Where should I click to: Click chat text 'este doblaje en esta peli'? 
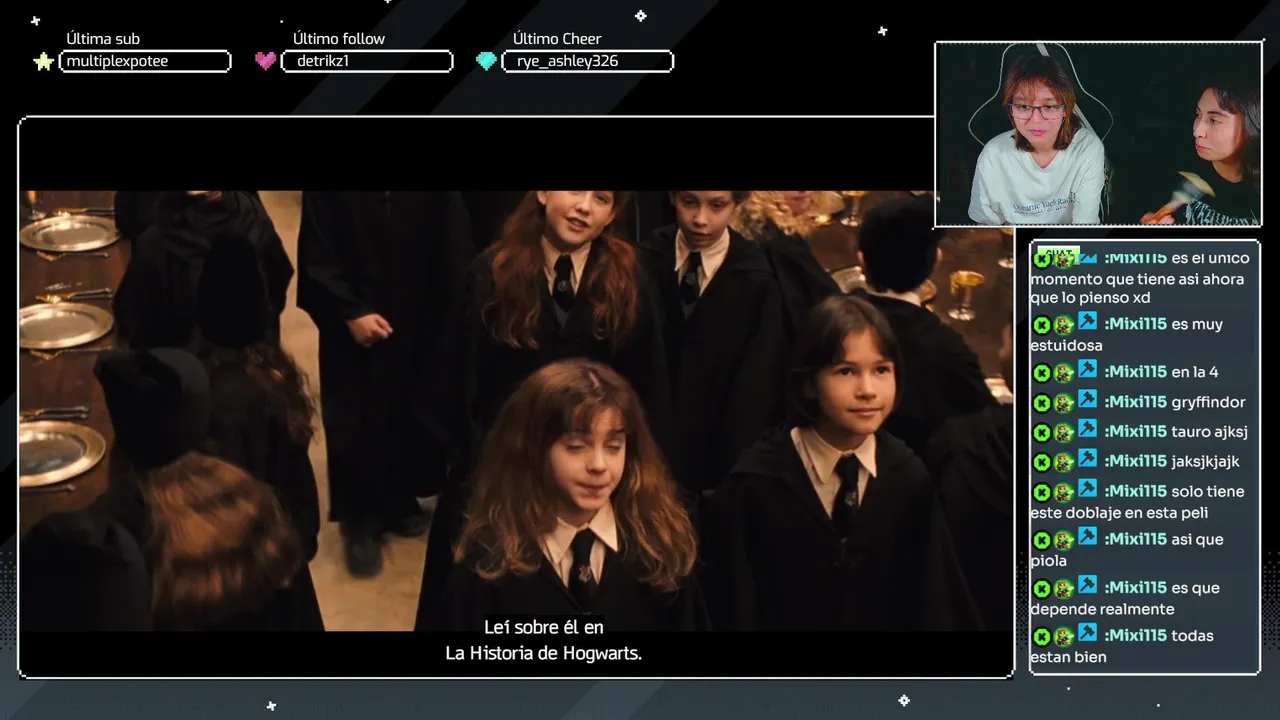(1119, 513)
